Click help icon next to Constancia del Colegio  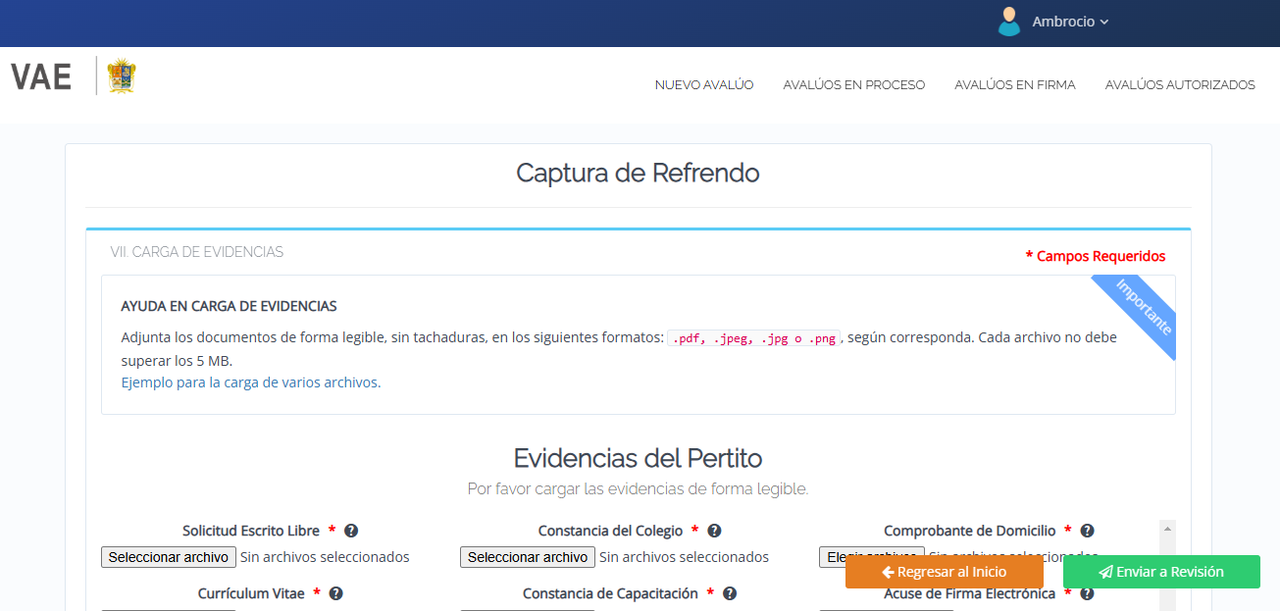pyautogui.click(x=714, y=531)
